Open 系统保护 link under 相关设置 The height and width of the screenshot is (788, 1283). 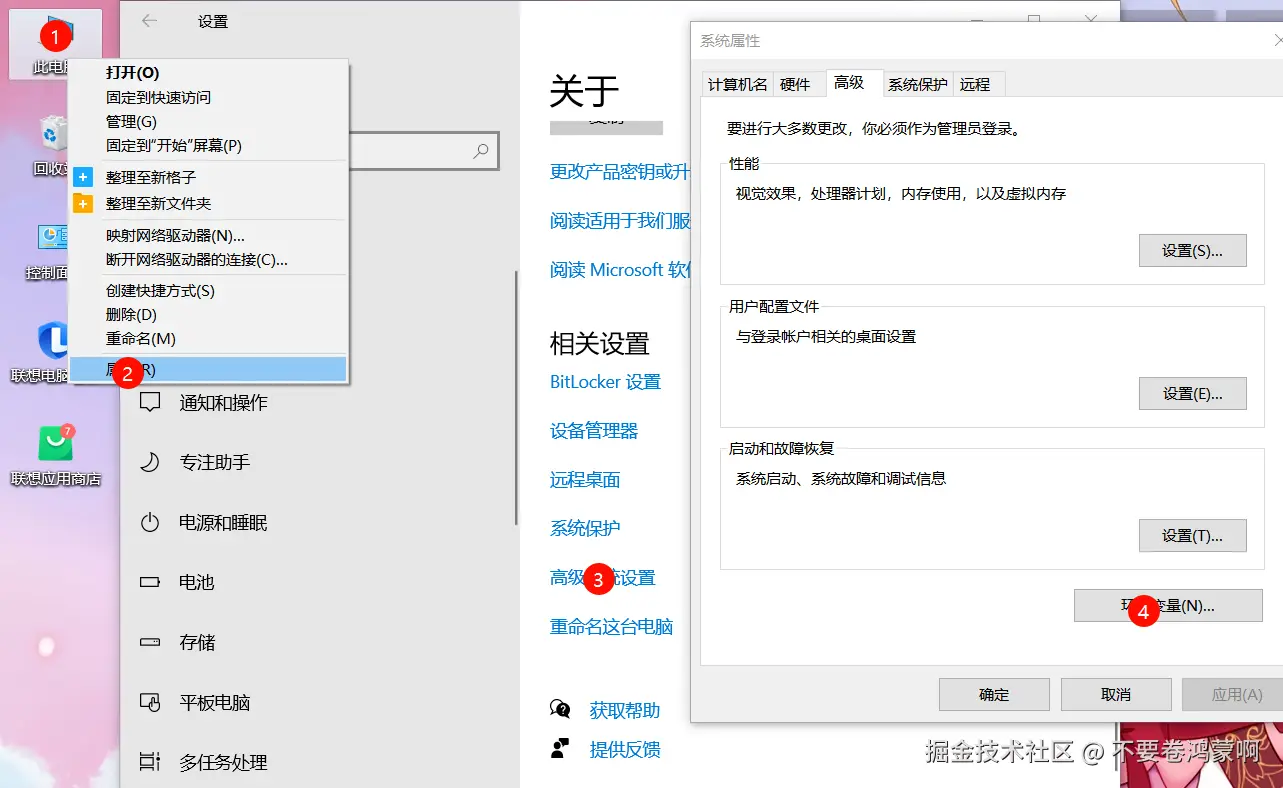coord(585,528)
